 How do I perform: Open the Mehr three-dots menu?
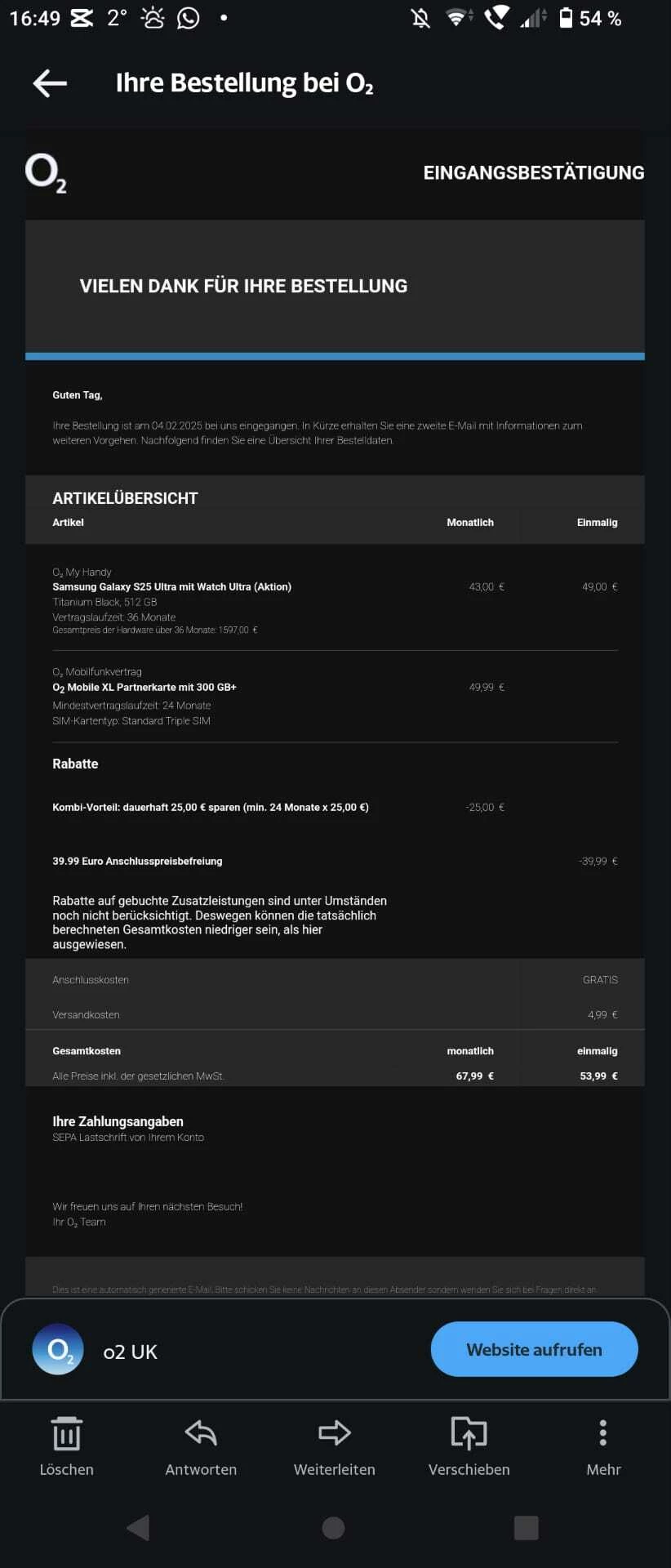[x=603, y=1434]
